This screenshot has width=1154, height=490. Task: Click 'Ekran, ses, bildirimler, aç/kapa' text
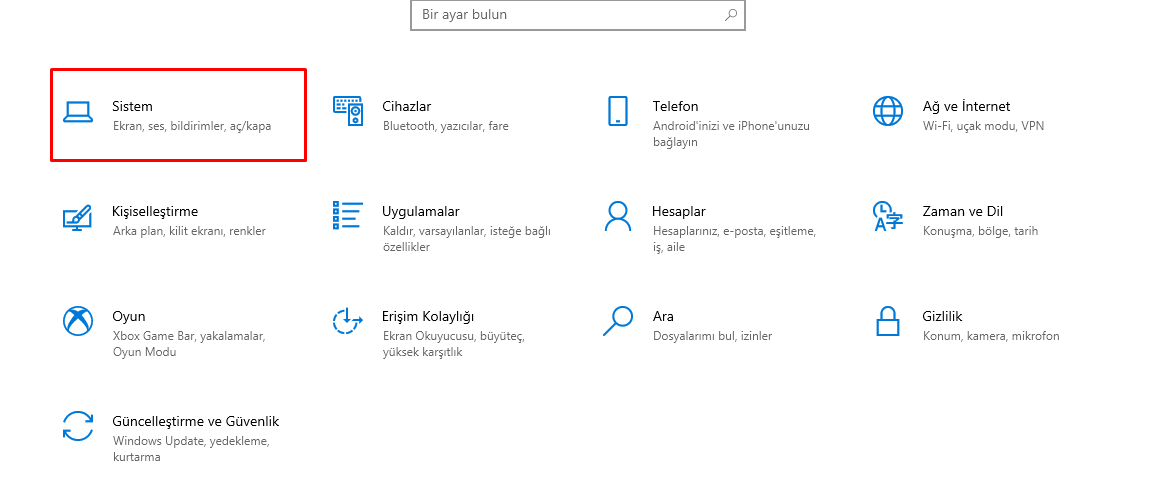(192, 126)
